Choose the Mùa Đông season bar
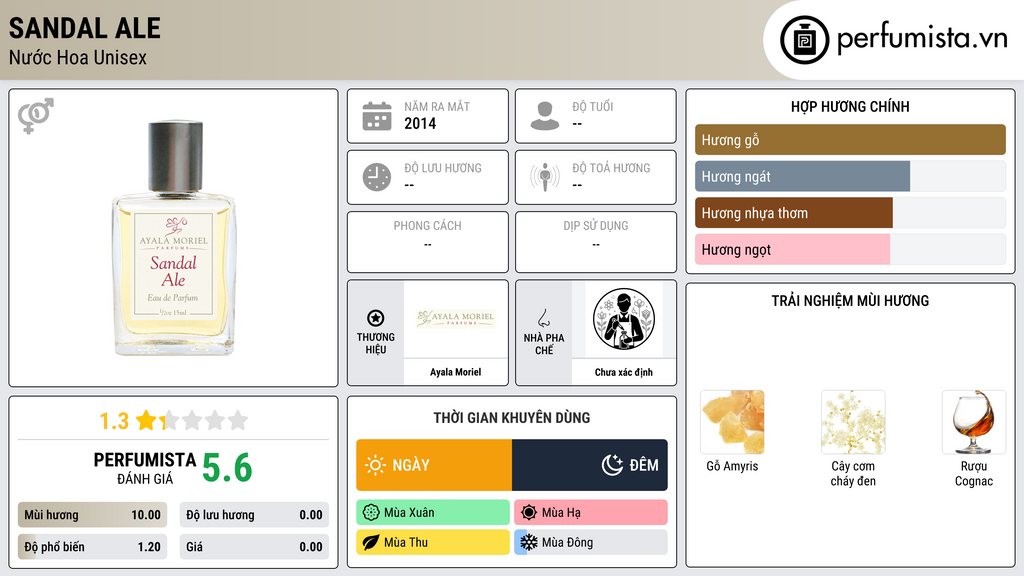This screenshot has width=1024, height=576. [x=590, y=542]
